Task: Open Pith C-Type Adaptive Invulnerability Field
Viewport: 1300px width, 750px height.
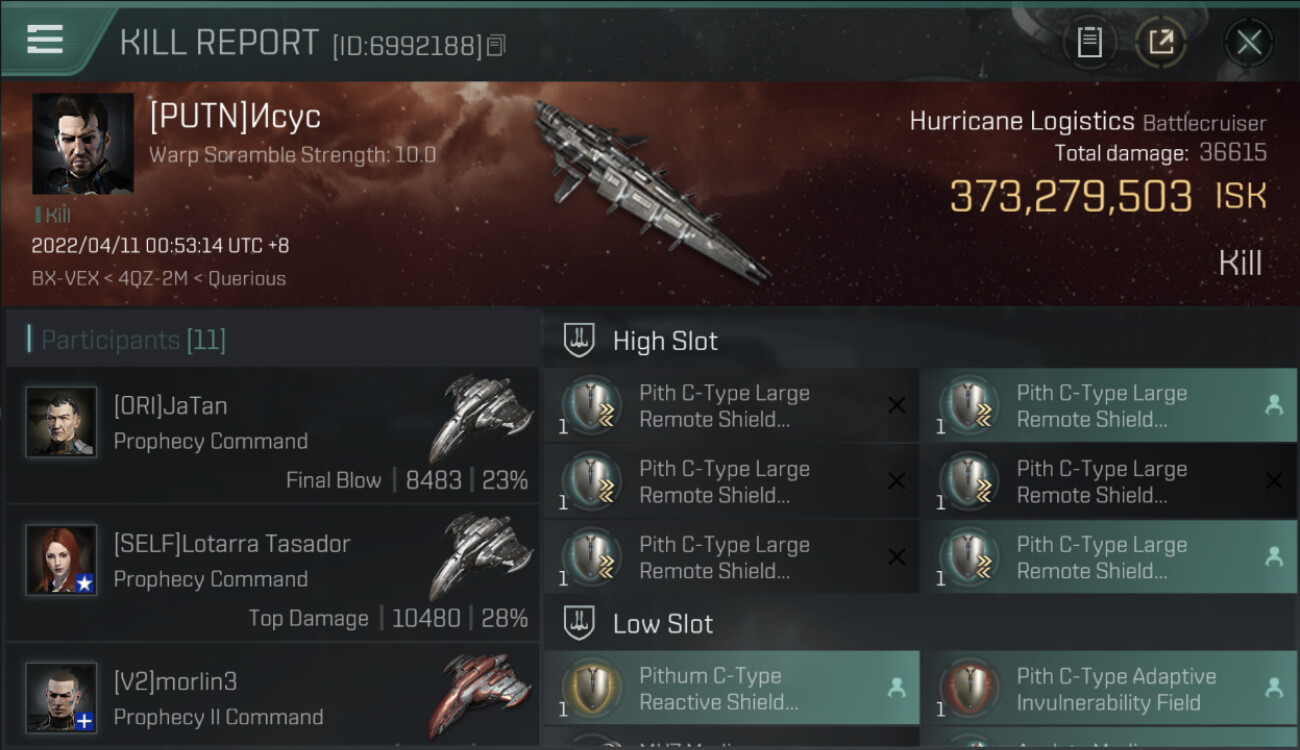Action: tap(1109, 688)
